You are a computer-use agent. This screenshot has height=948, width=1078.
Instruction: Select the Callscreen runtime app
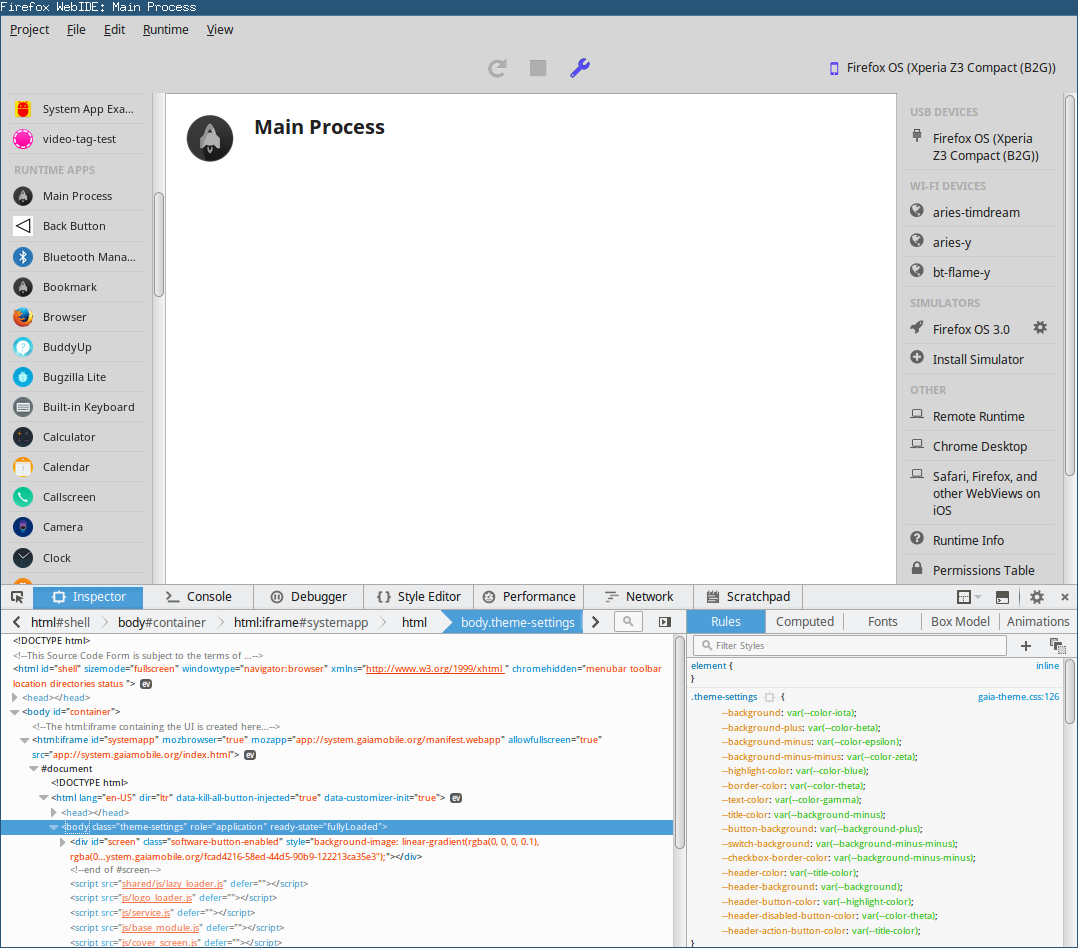[x=78, y=497]
